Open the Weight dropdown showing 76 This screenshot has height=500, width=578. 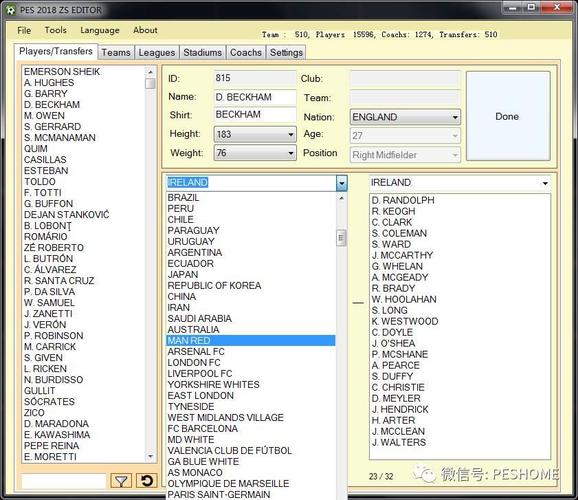coord(255,153)
